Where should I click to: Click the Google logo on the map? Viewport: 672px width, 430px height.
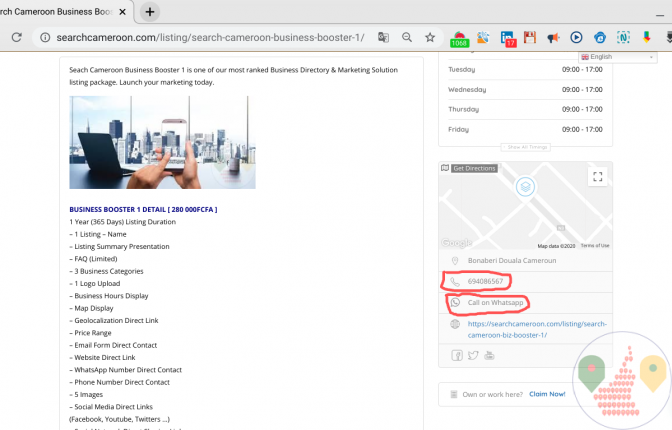pyautogui.click(x=457, y=243)
